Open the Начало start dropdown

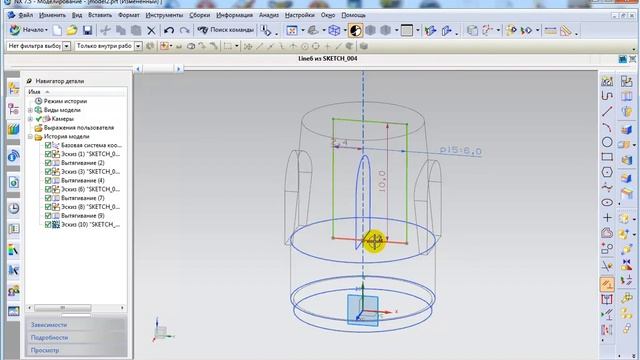(x=28, y=30)
